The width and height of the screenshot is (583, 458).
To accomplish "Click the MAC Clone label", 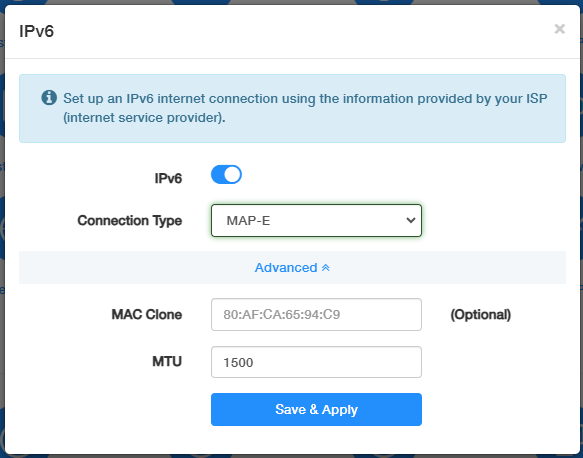I will coord(147,315).
